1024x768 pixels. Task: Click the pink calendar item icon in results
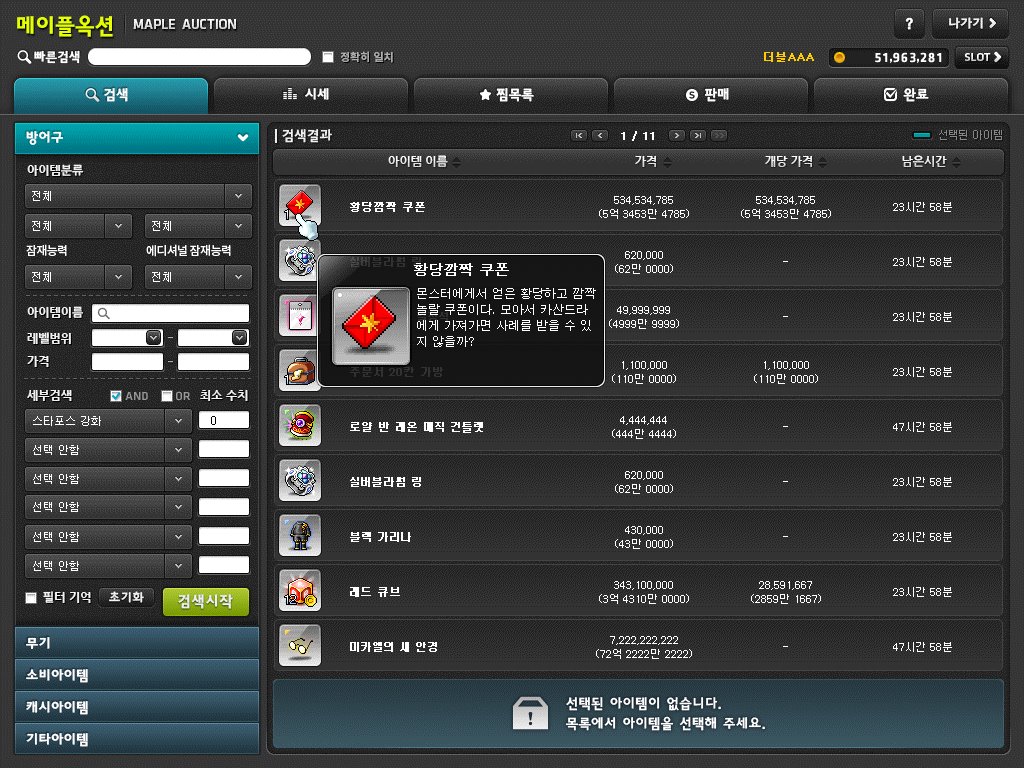coord(300,315)
